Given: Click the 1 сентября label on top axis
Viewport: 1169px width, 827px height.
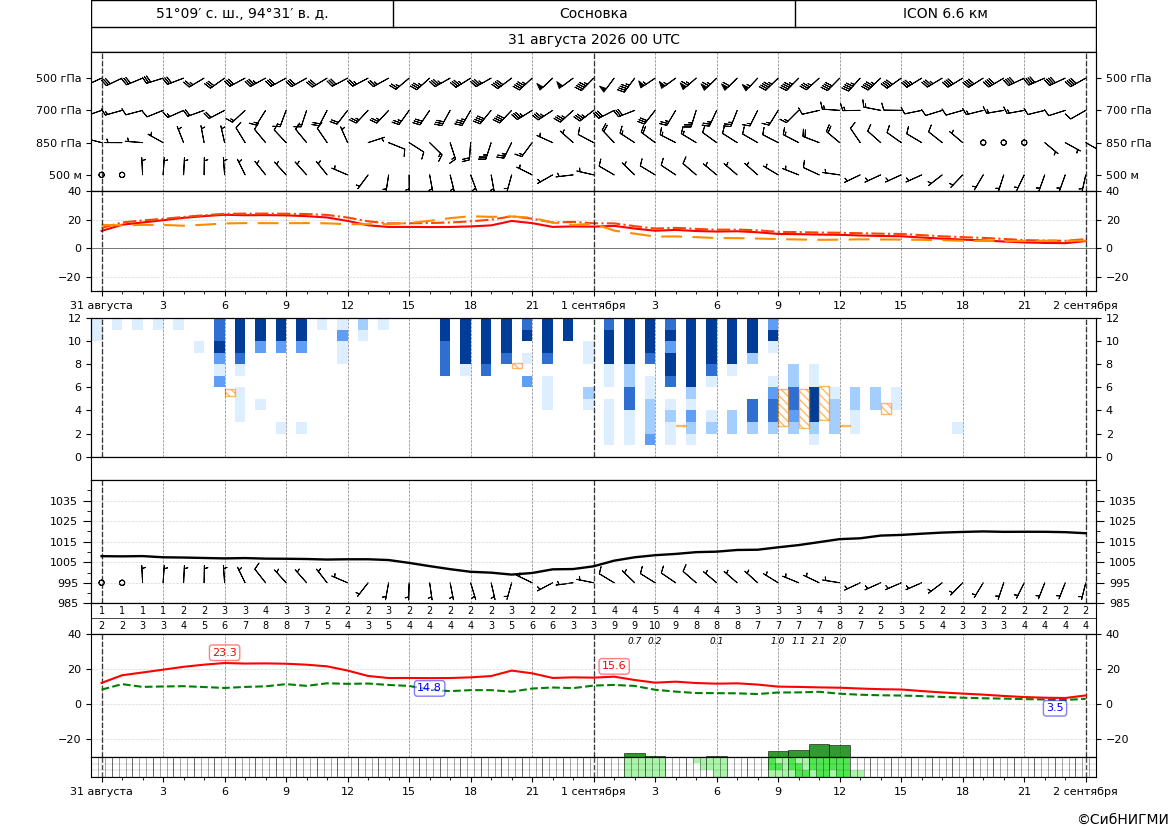Looking at the screenshot, I should tap(593, 305).
